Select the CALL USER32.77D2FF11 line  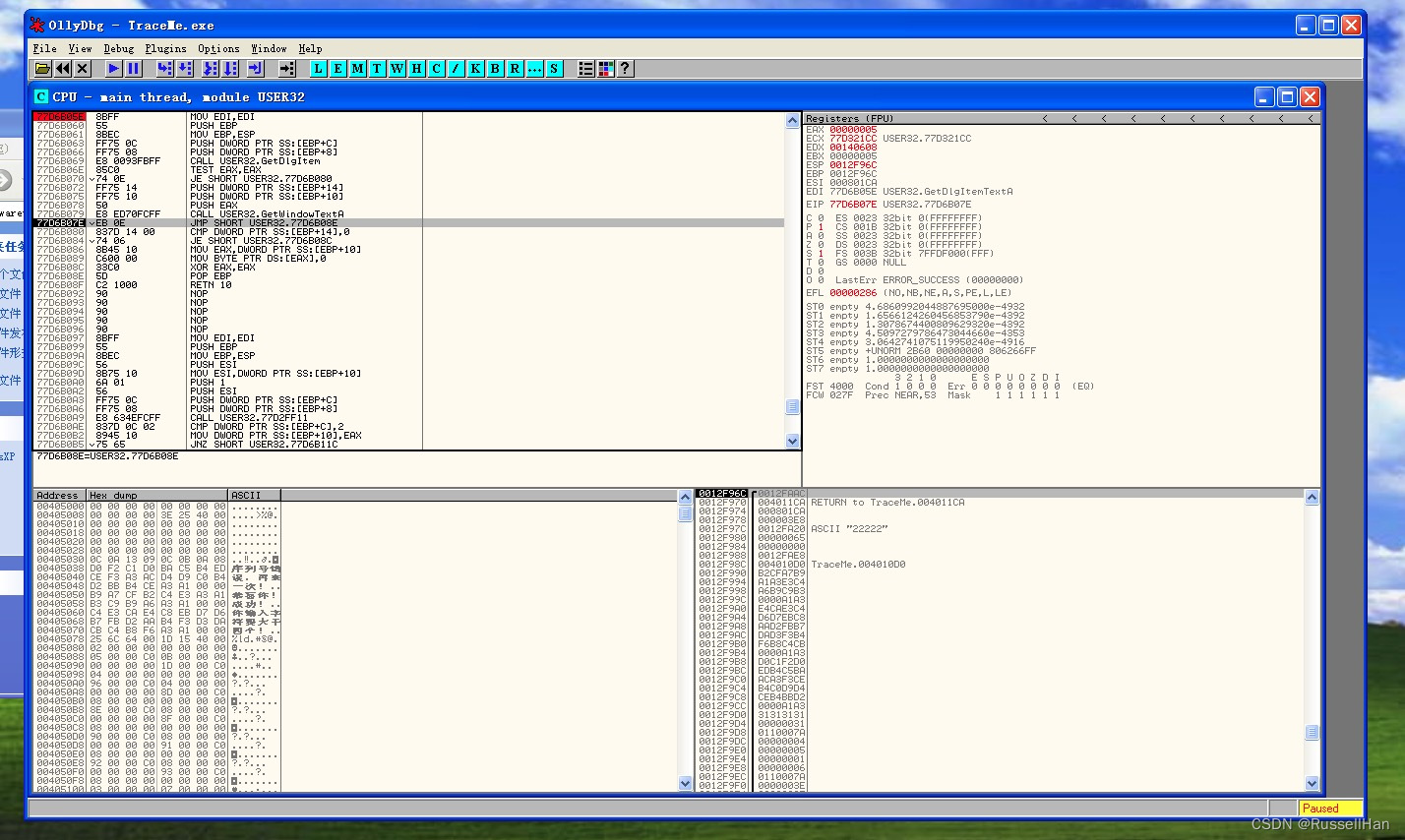(408, 418)
